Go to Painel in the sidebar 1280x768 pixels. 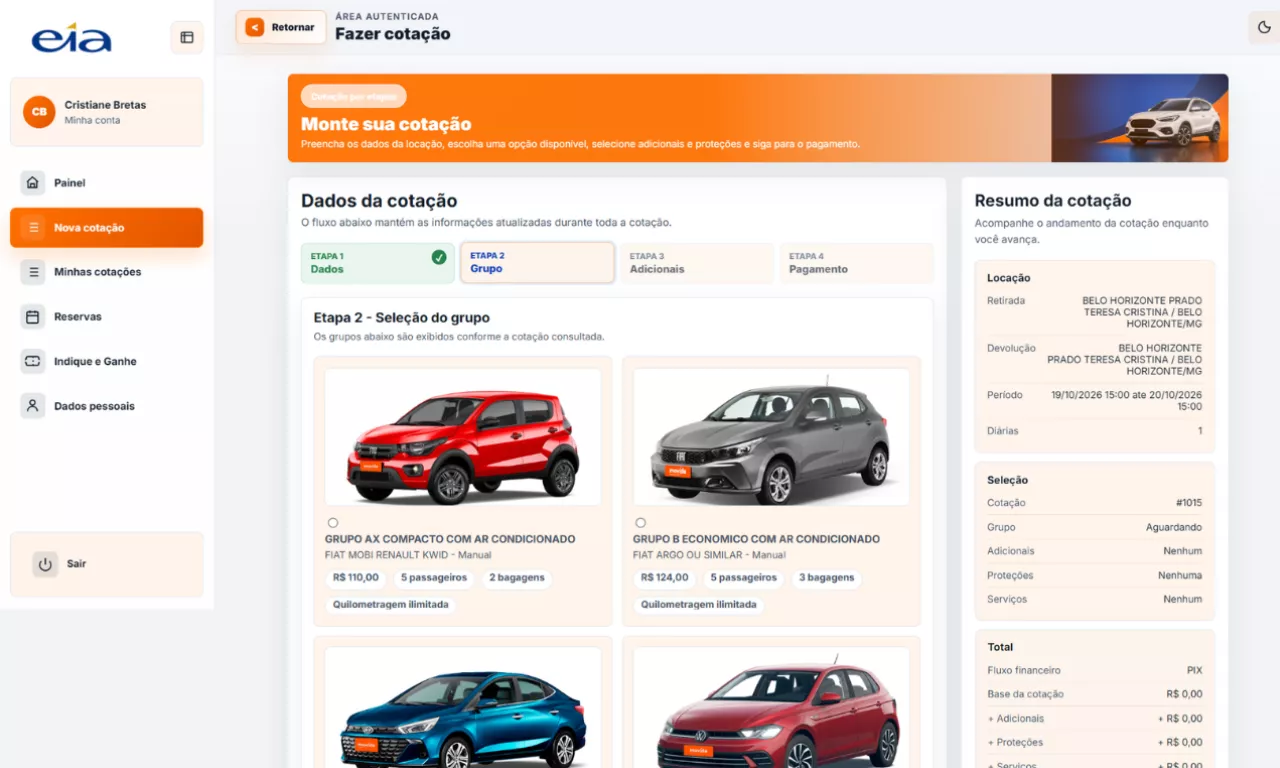pos(107,183)
